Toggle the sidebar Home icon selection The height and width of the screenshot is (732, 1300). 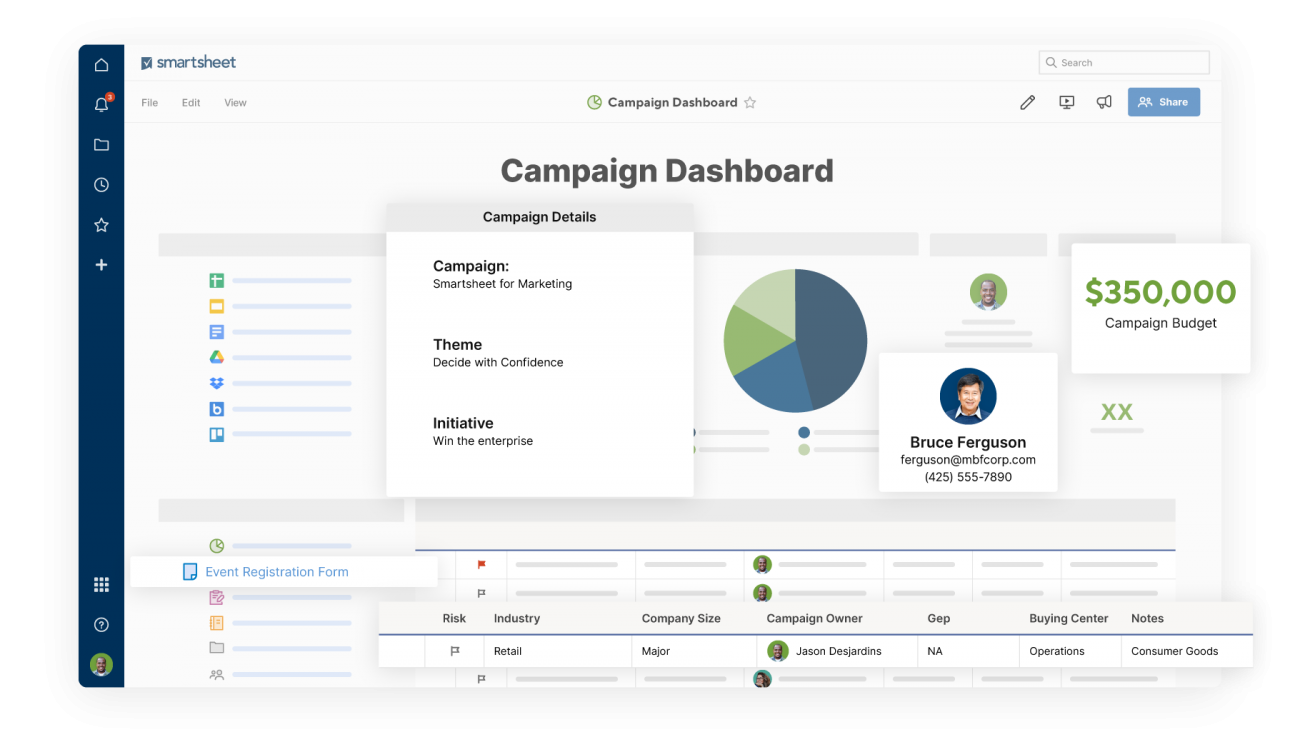point(101,64)
